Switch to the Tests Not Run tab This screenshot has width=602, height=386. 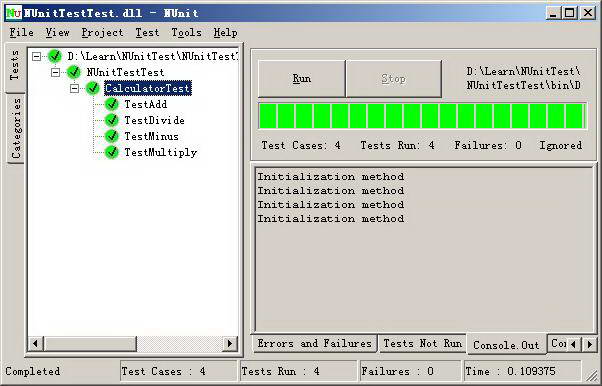(x=422, y=343)
